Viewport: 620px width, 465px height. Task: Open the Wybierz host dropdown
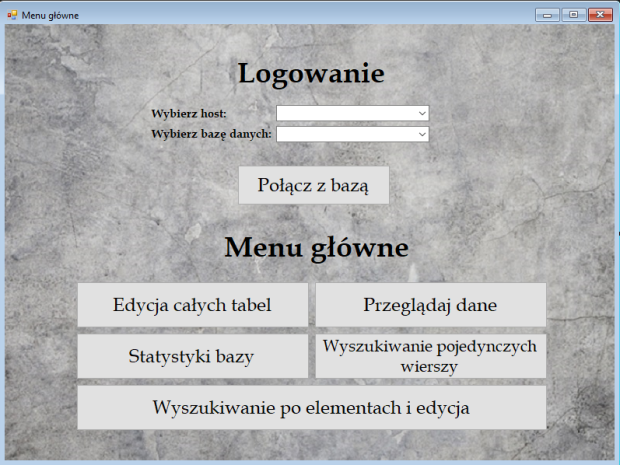[x=352, y=113]
